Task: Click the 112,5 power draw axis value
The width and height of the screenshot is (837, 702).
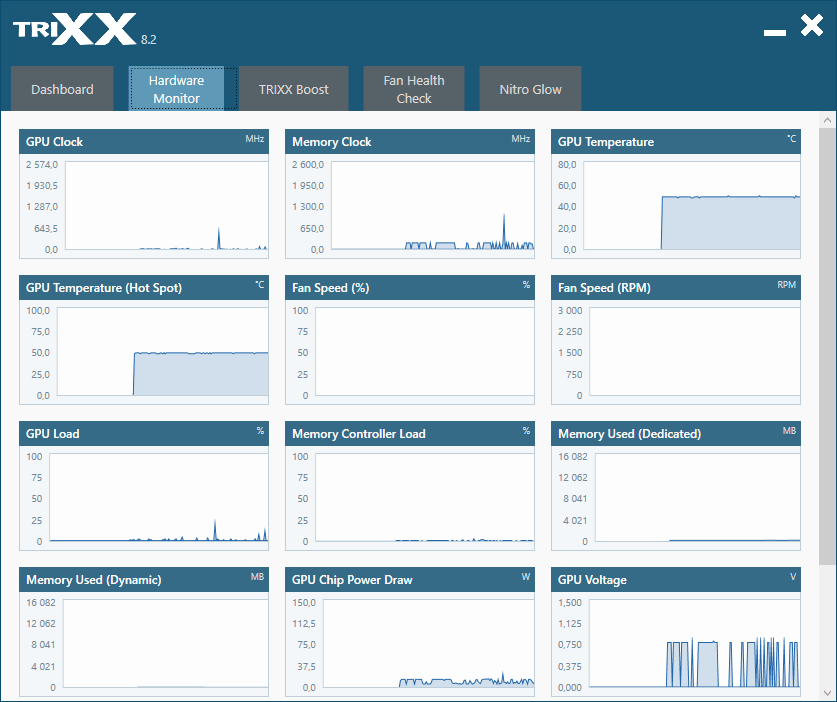Action: point(304,624)
